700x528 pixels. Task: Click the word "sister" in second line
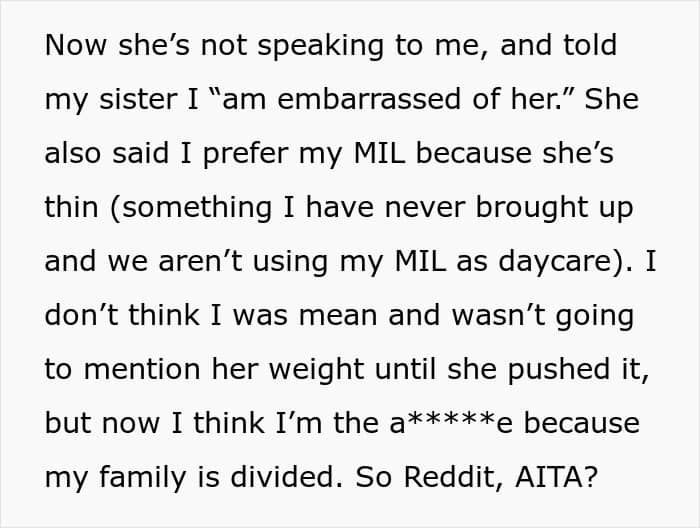point(138,99)
